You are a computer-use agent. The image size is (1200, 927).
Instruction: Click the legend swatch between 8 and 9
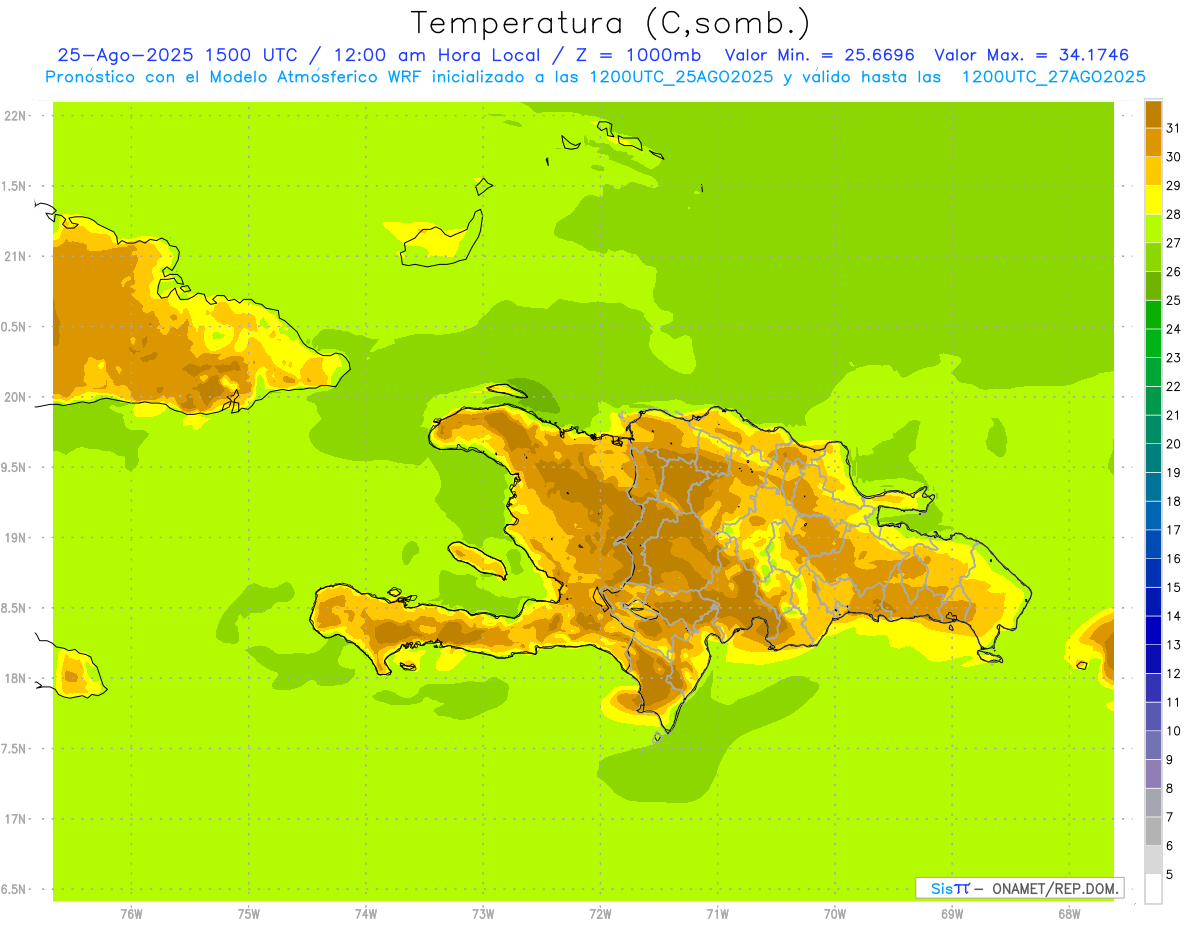(x=1153, y=774)
